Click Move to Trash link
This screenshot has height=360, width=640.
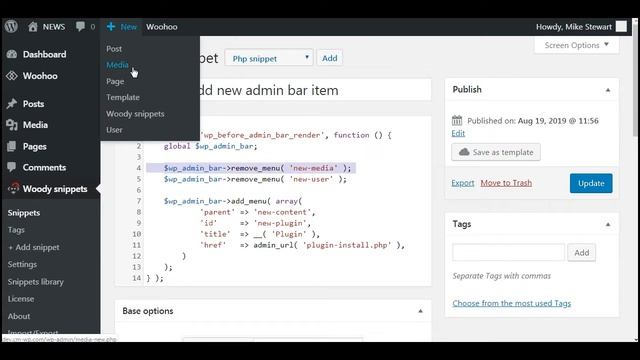pos(506,183)
